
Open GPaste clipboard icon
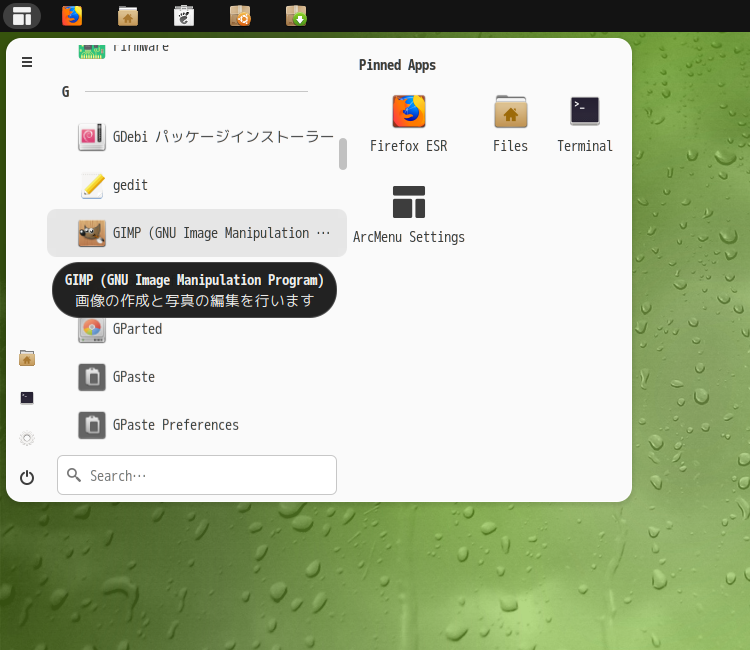(x=92, y=377)
